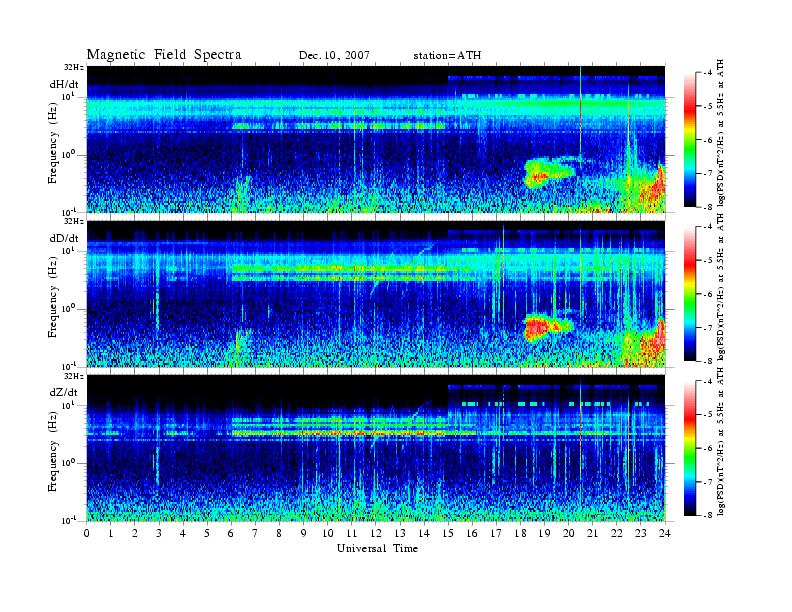Click the dD/dt panel color scale bar

tap(690, 294)
